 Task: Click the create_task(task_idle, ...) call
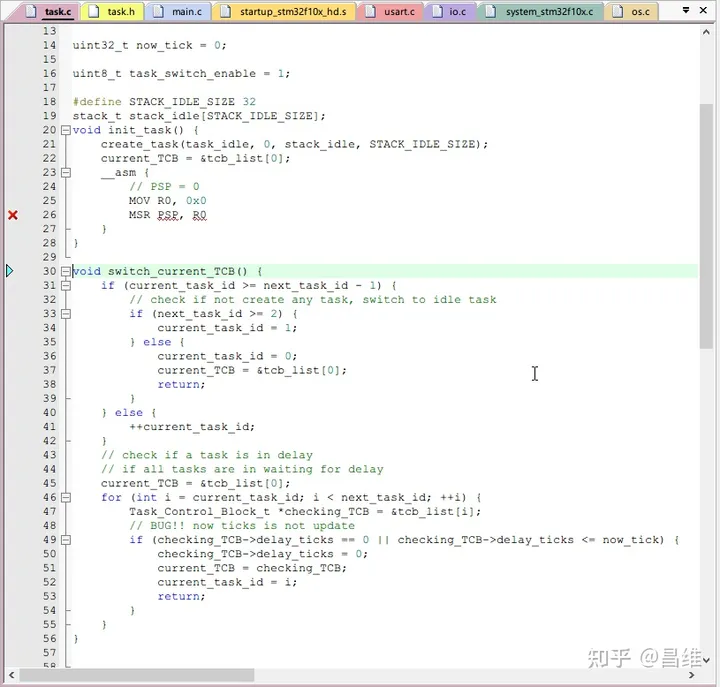(x=294, y=144)
